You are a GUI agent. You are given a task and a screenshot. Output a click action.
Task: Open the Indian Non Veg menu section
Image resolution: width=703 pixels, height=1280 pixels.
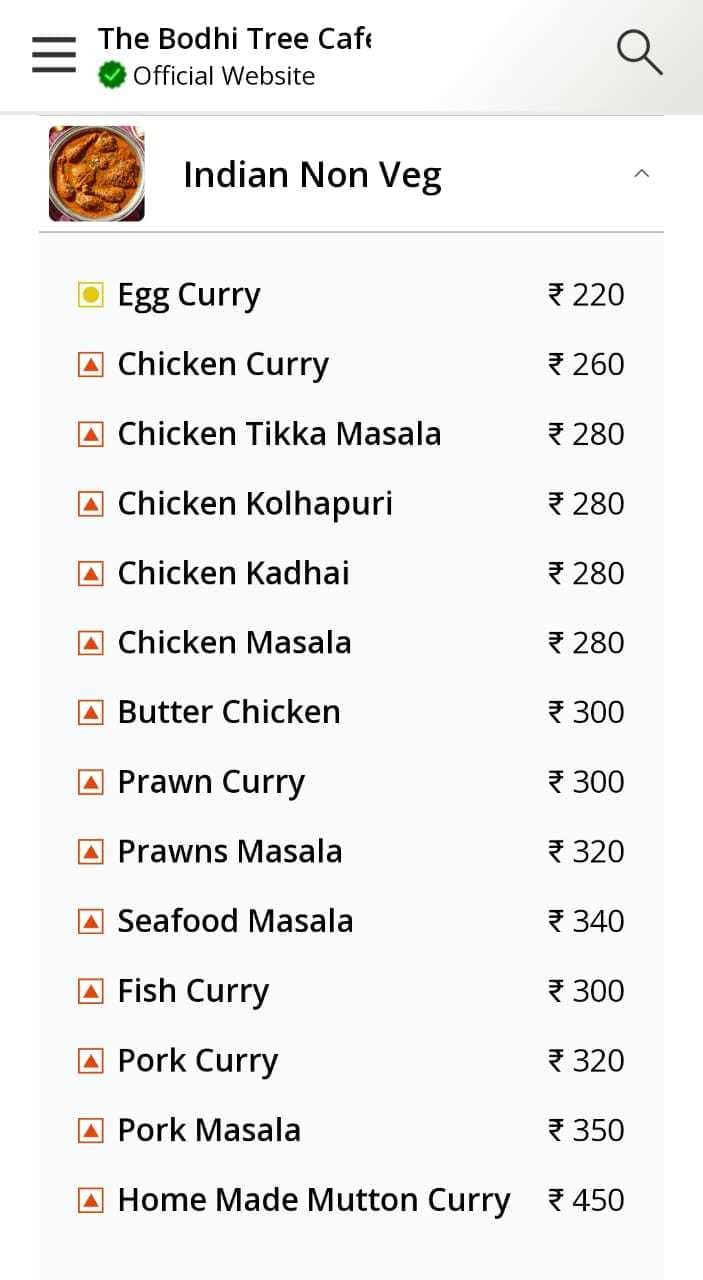[313, 173]
